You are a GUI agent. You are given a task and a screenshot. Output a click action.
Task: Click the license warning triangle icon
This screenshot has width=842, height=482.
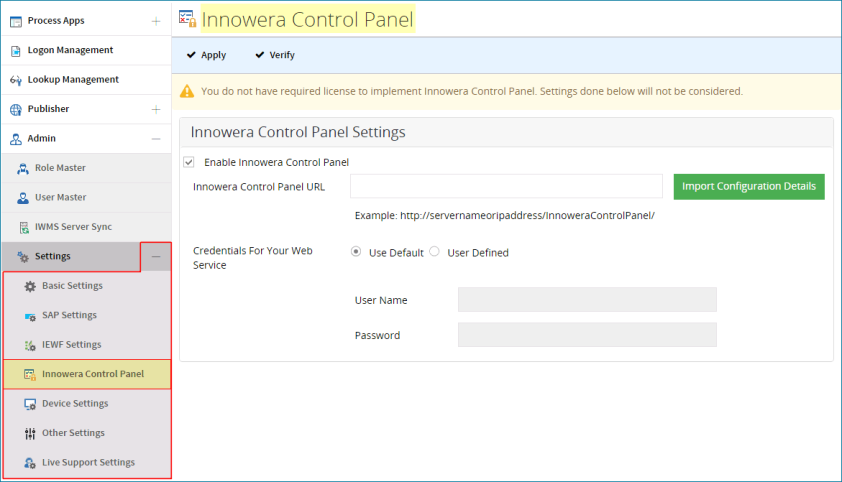click(x=187, y=91)
